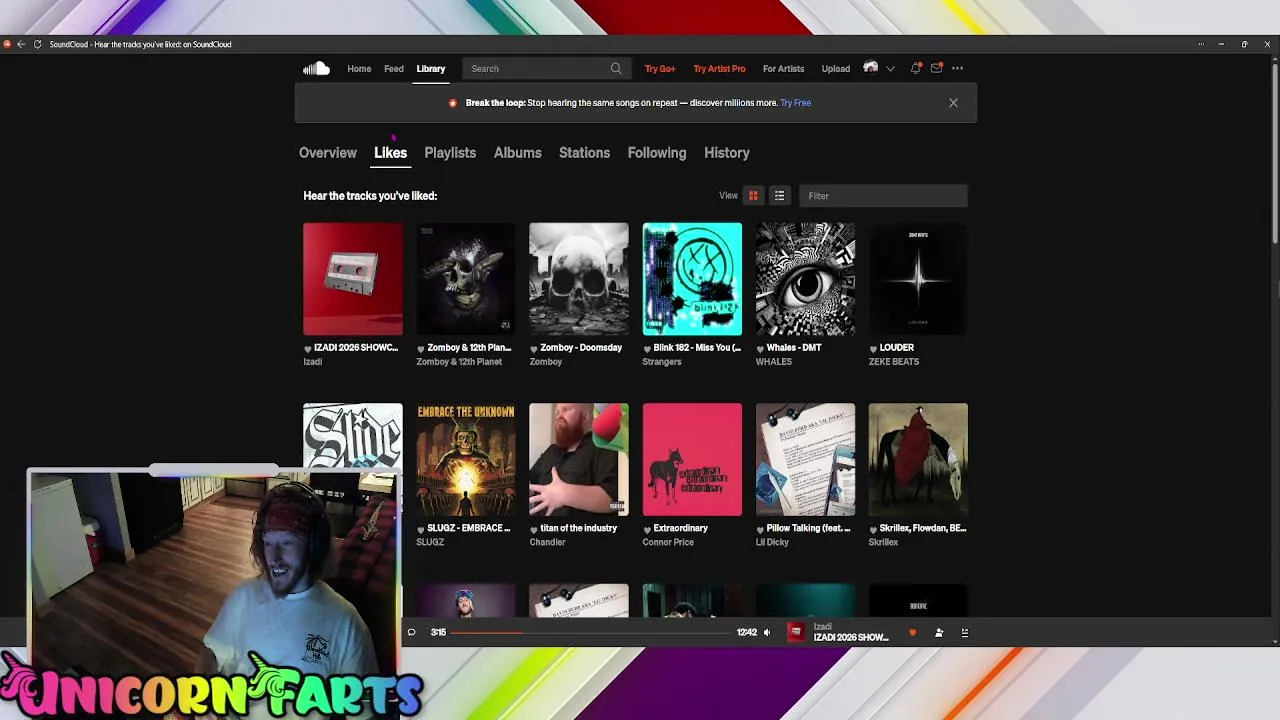This screenshot has width=1280, height=720.
Task: Click the search magnifier icon
Action: pyautogui.click(x=616, y=68)
